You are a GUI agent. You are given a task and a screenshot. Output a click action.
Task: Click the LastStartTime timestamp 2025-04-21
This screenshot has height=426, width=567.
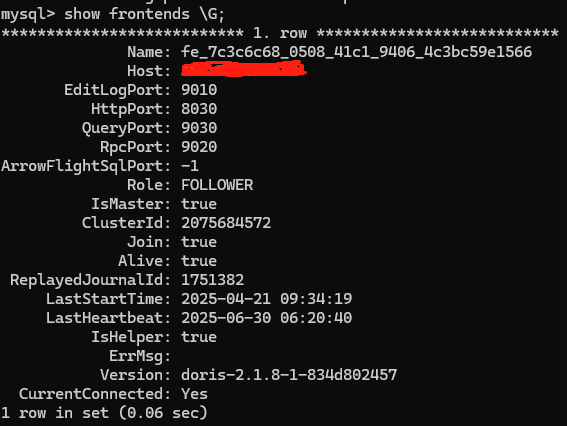pos(267,299)
